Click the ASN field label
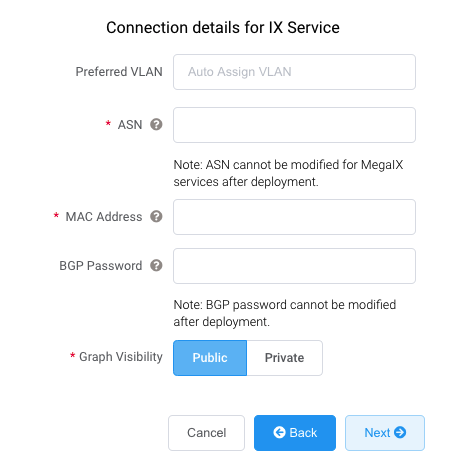This screenshot has height=465, width=451. (x=130, y=125)
